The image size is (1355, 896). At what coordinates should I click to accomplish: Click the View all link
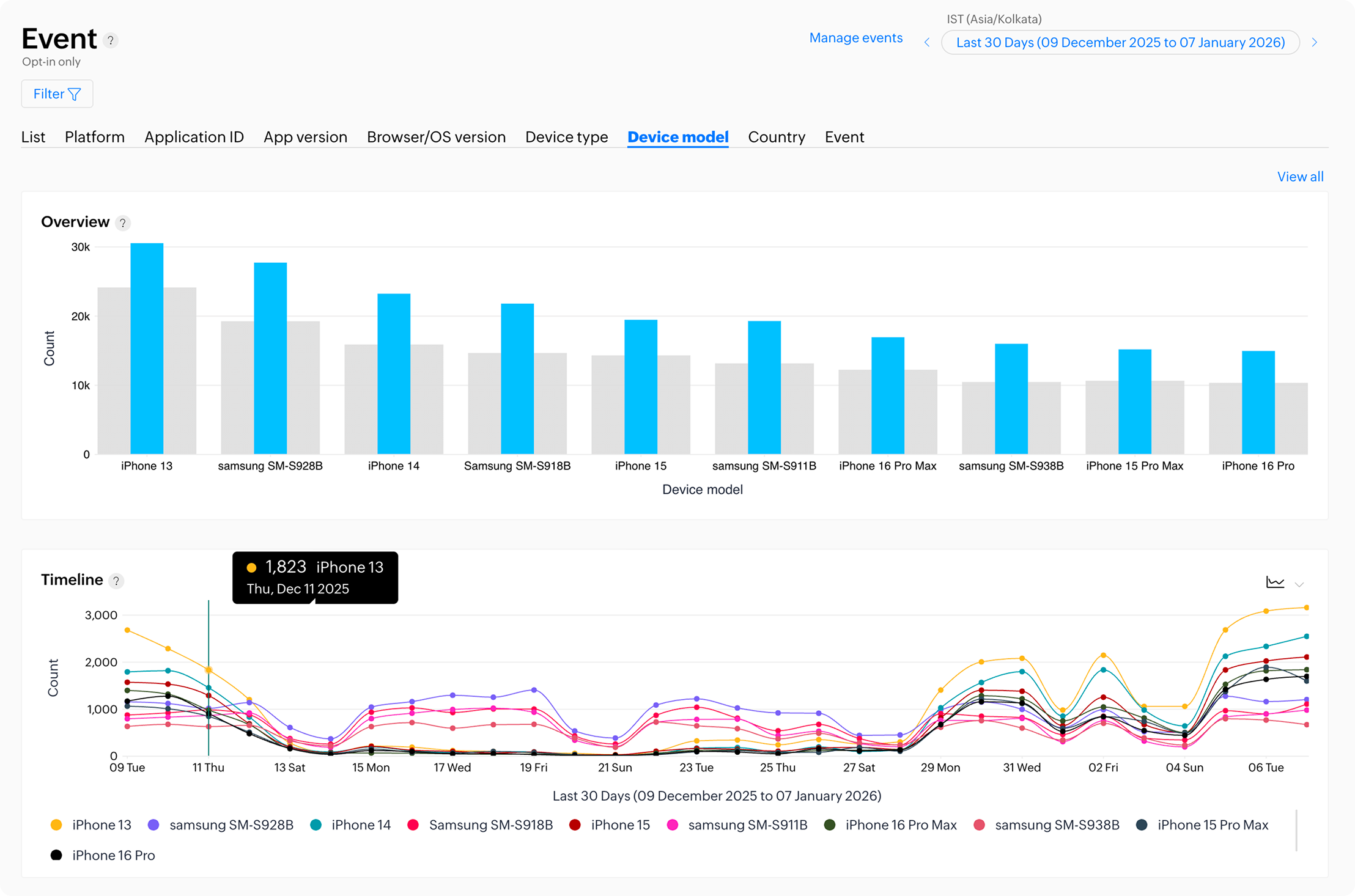click(1300, 177)
